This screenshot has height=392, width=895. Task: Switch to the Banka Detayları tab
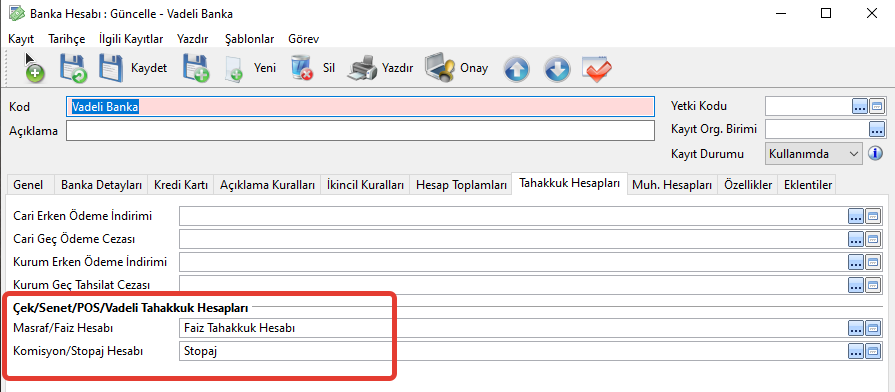pyautogui.click(x=101, y=185)
